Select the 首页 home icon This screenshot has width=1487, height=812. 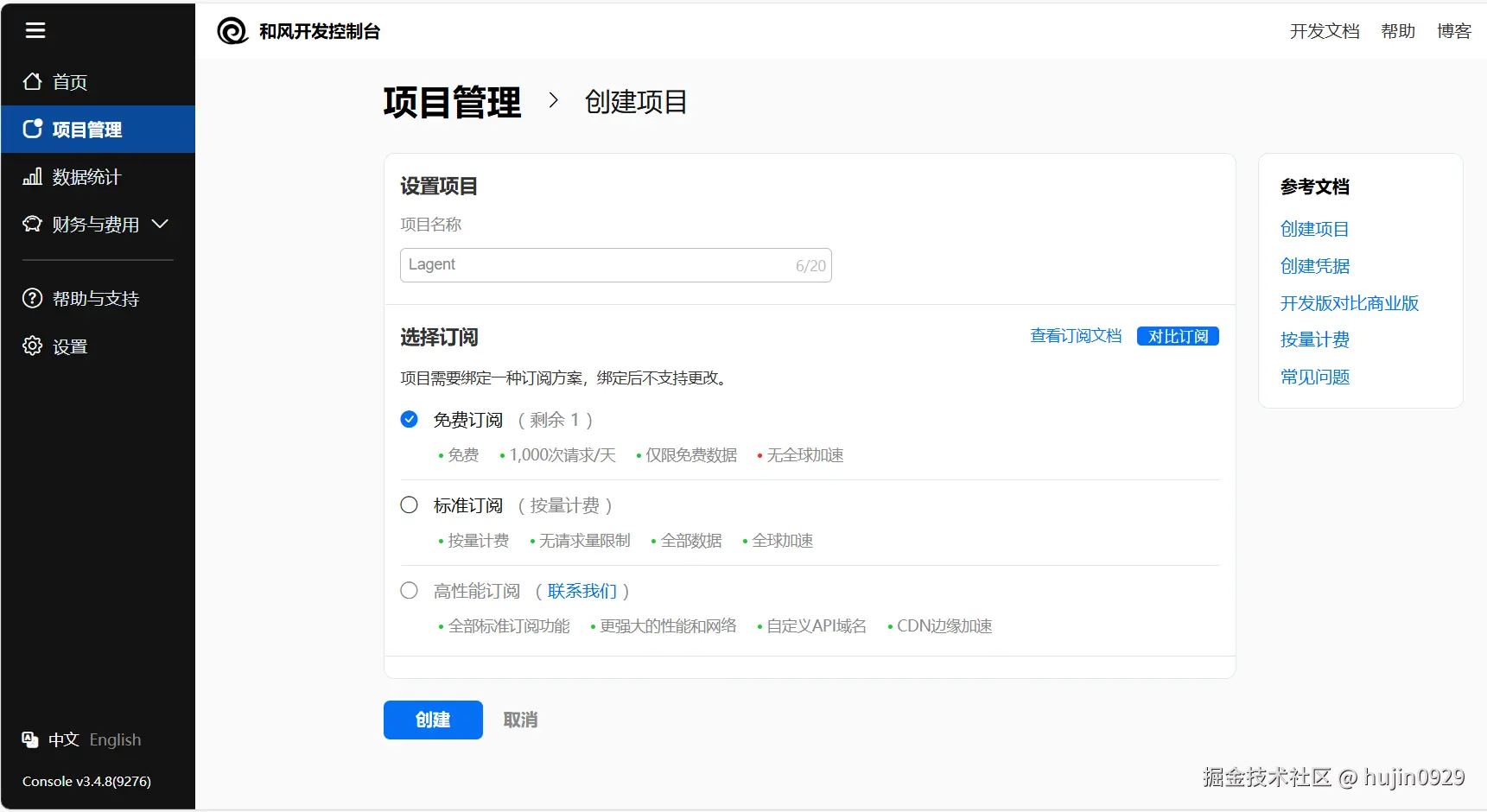tap(31, 81)
